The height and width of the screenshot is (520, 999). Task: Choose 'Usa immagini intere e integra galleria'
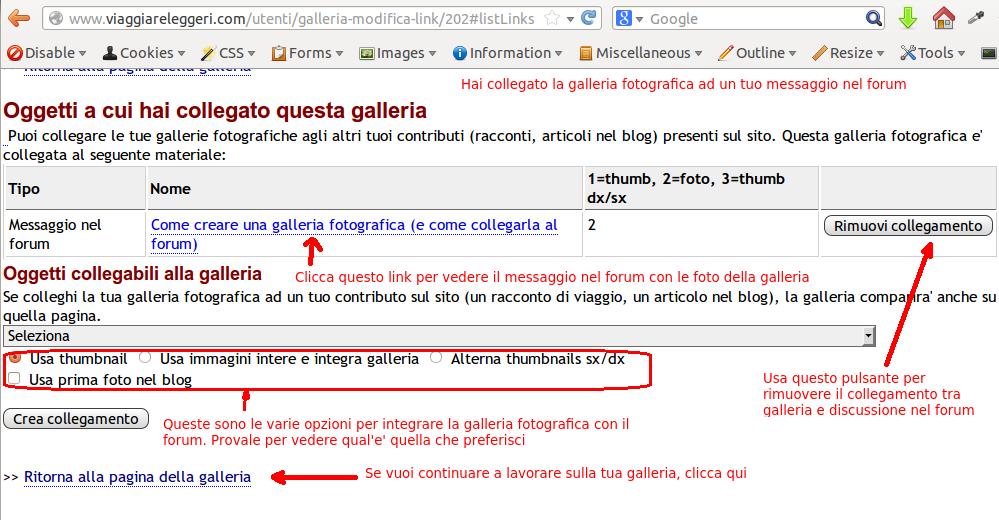pos(146,358)
